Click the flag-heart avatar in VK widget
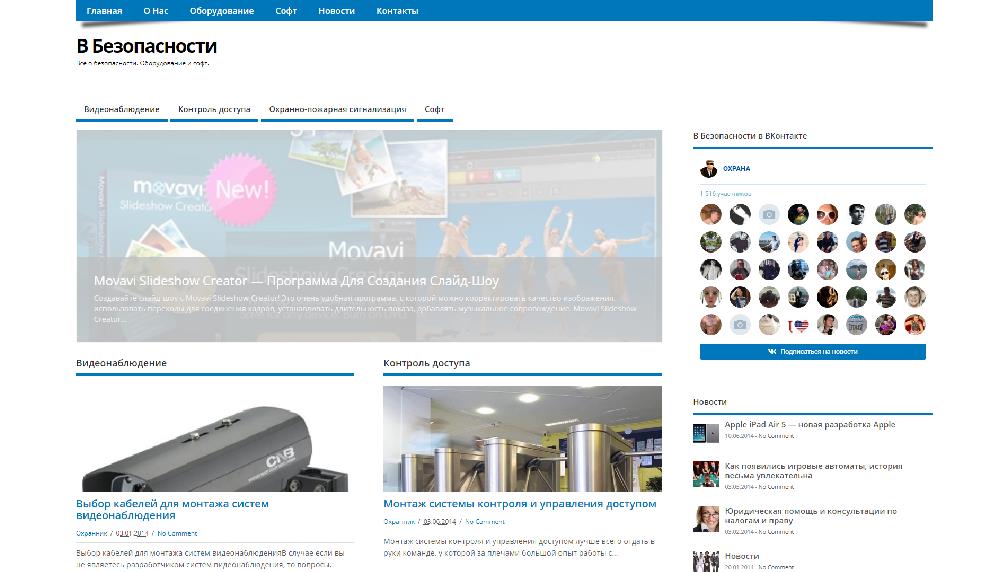This screenshot has width=1007, height=572. 798,325
